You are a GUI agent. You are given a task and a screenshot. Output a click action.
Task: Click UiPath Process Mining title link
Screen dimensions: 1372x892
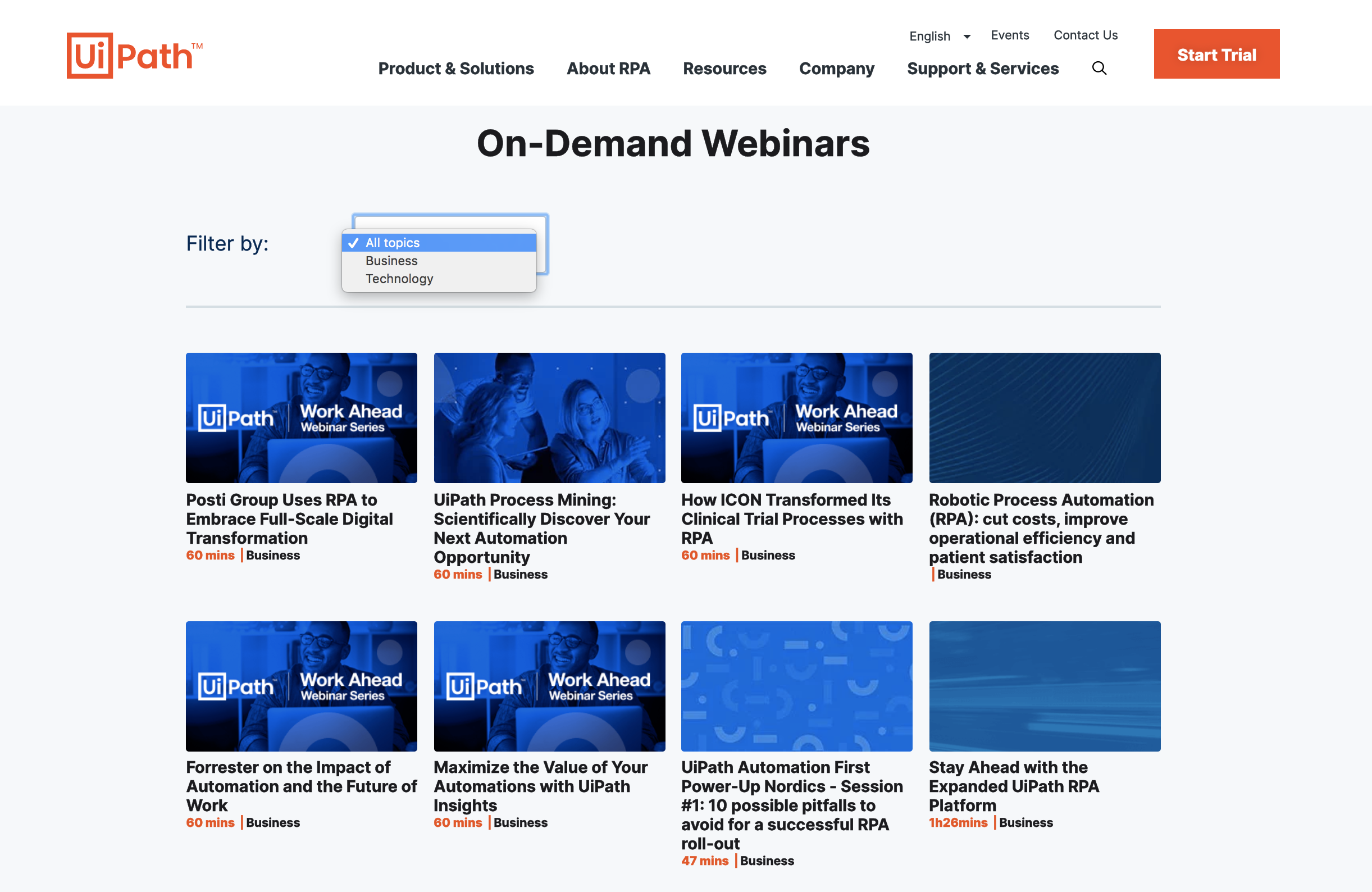(x=542, y=528)
